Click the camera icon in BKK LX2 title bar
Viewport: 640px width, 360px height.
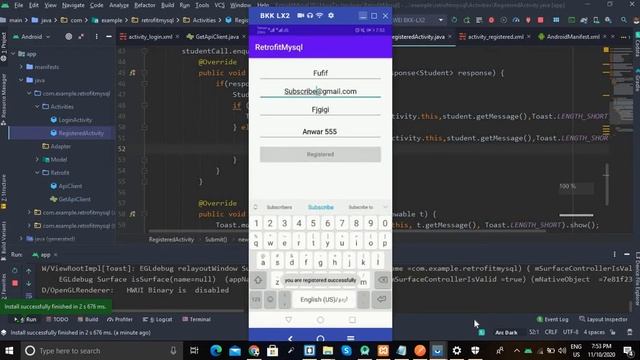300,16
